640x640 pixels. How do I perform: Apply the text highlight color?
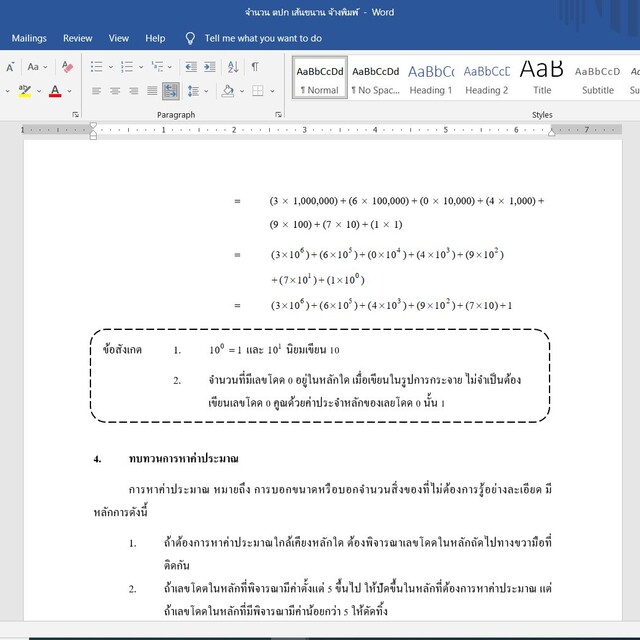pos(24,91)
